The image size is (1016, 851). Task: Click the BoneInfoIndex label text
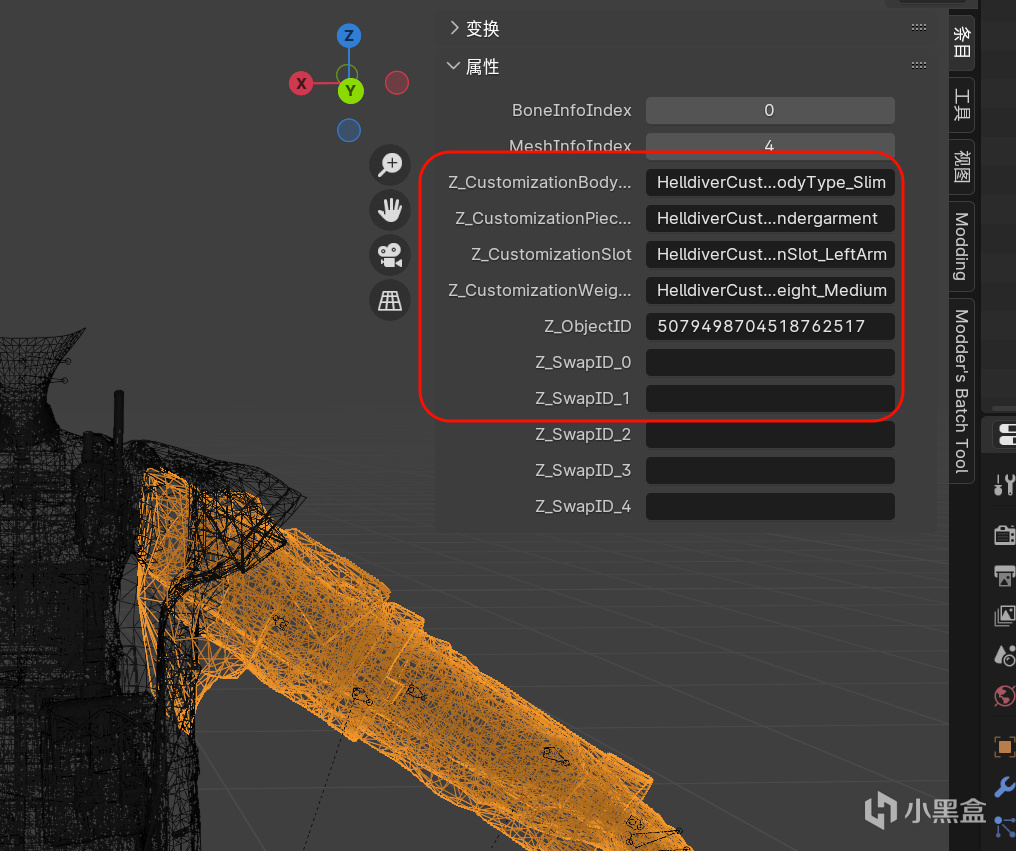point(572,110)
